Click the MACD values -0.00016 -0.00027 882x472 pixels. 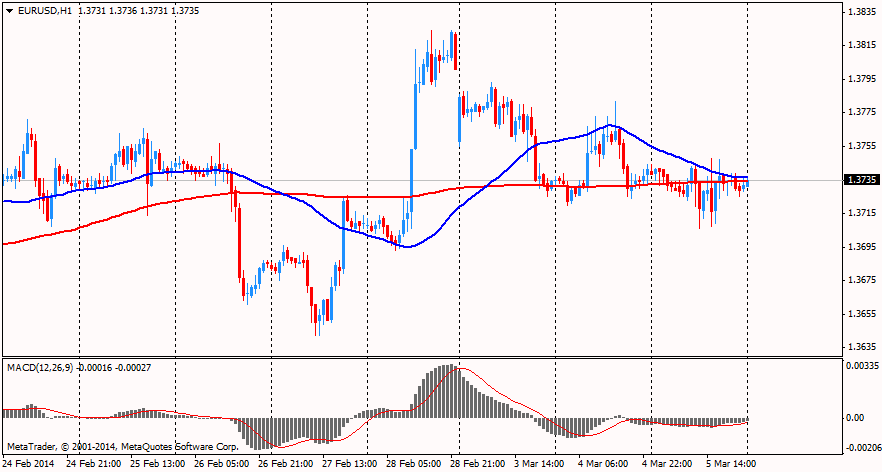pyautogui.click(x=114, y=367)
